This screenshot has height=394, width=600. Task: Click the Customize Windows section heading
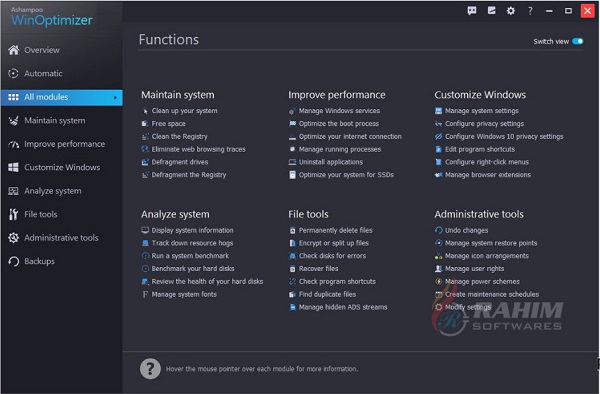click(x=480, y=95)
